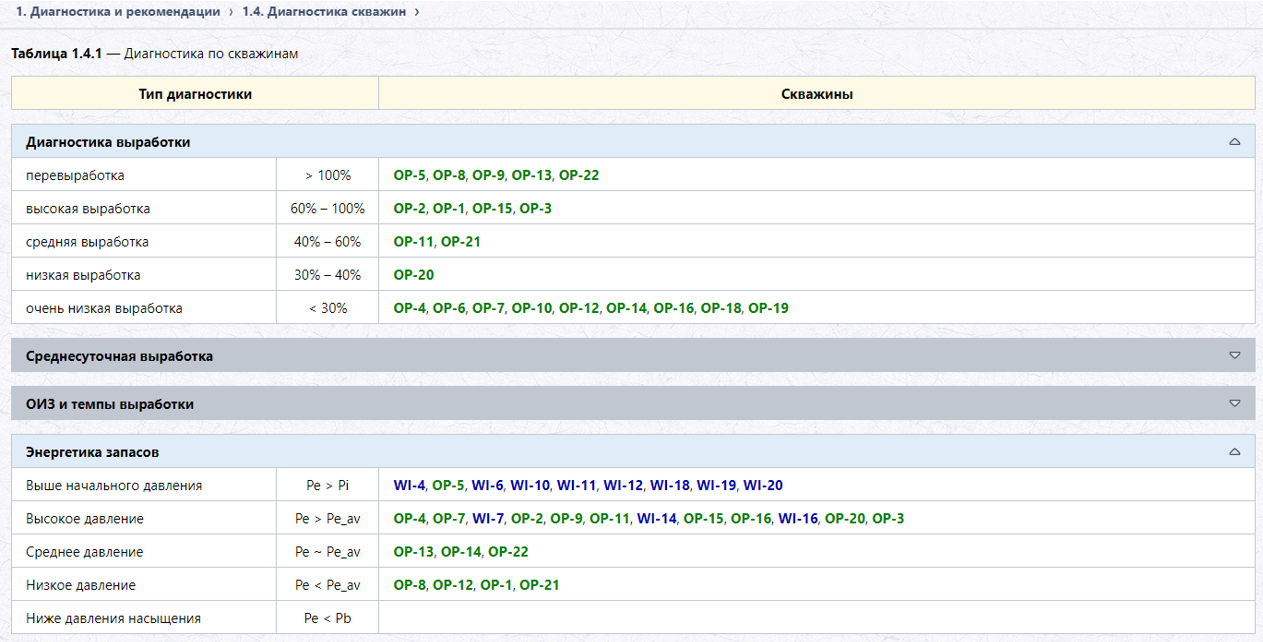Screen dimensions: 1263x642
Task: Open breadcrumb 1.4. Диагностика скважин
Action: click(x=324, y=12)
